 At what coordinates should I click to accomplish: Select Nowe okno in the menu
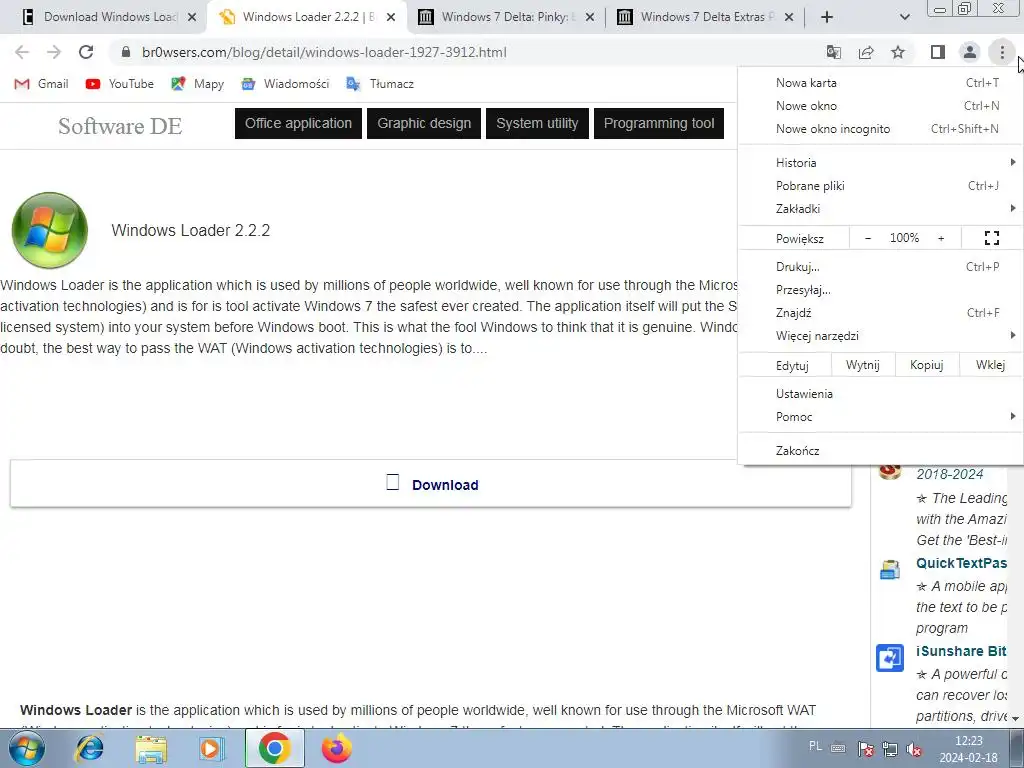(x=880, y=106)
